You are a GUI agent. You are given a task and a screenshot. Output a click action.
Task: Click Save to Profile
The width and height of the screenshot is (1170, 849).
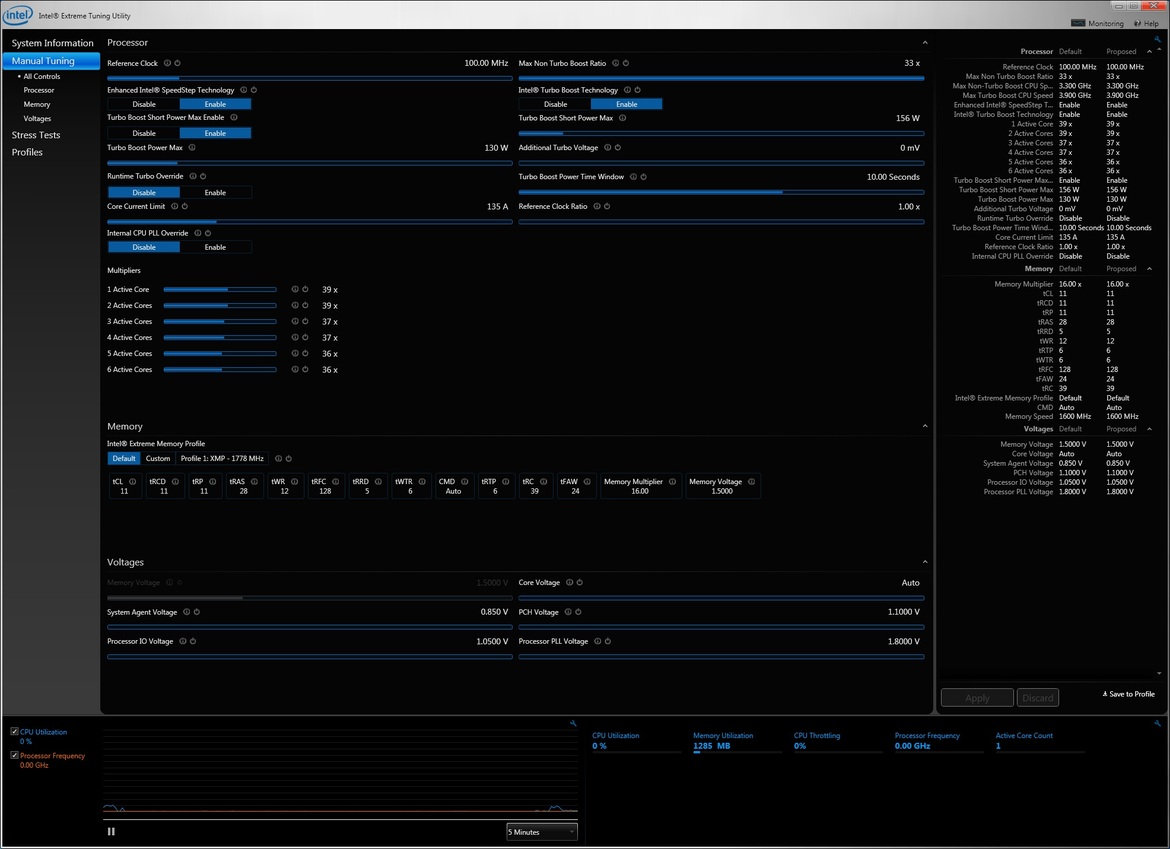point(1128,695)
